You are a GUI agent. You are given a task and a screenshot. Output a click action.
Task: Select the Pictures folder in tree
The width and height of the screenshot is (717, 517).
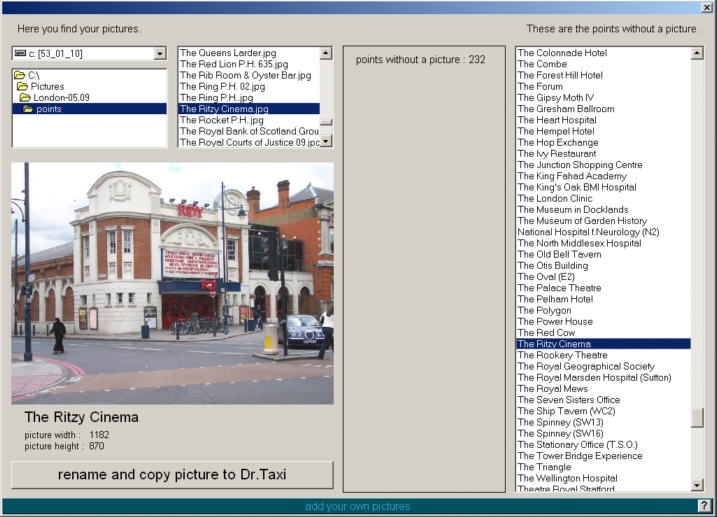pyautogui.click(x=46, y=87)
